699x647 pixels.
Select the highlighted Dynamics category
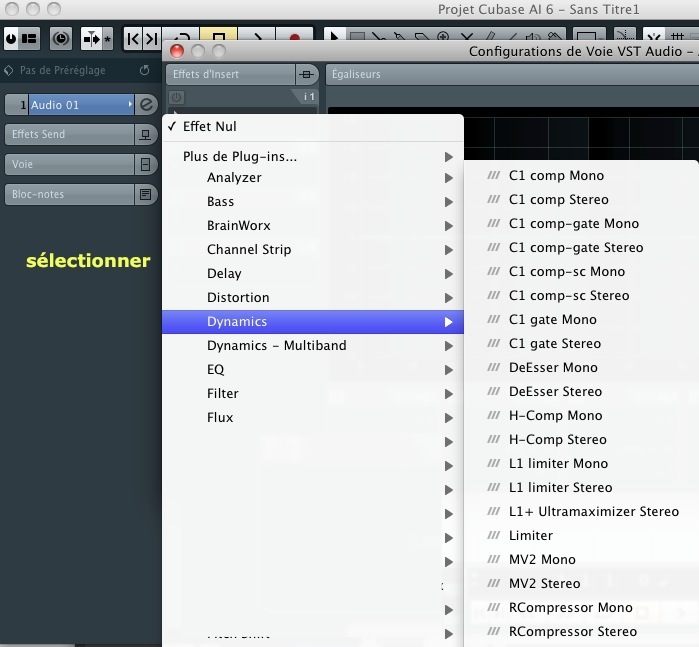point(312,321)
